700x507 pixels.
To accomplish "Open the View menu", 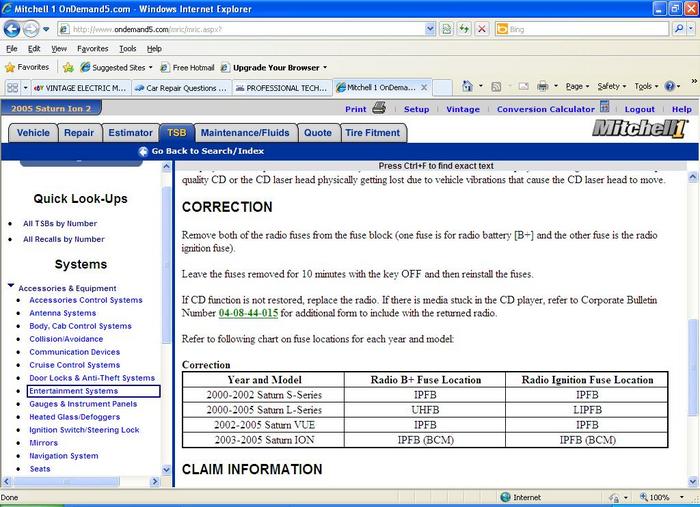I will point(59,49).
